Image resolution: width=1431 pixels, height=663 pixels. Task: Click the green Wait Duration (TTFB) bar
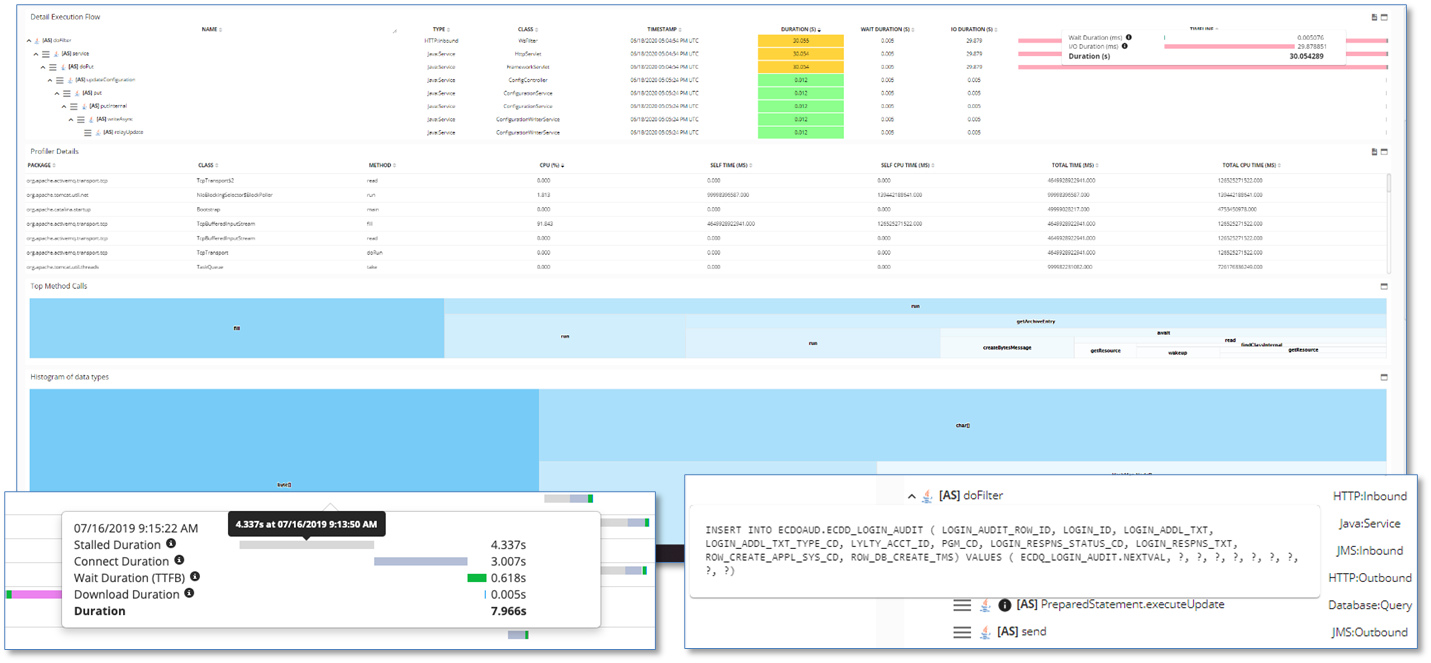click(476, 577)
